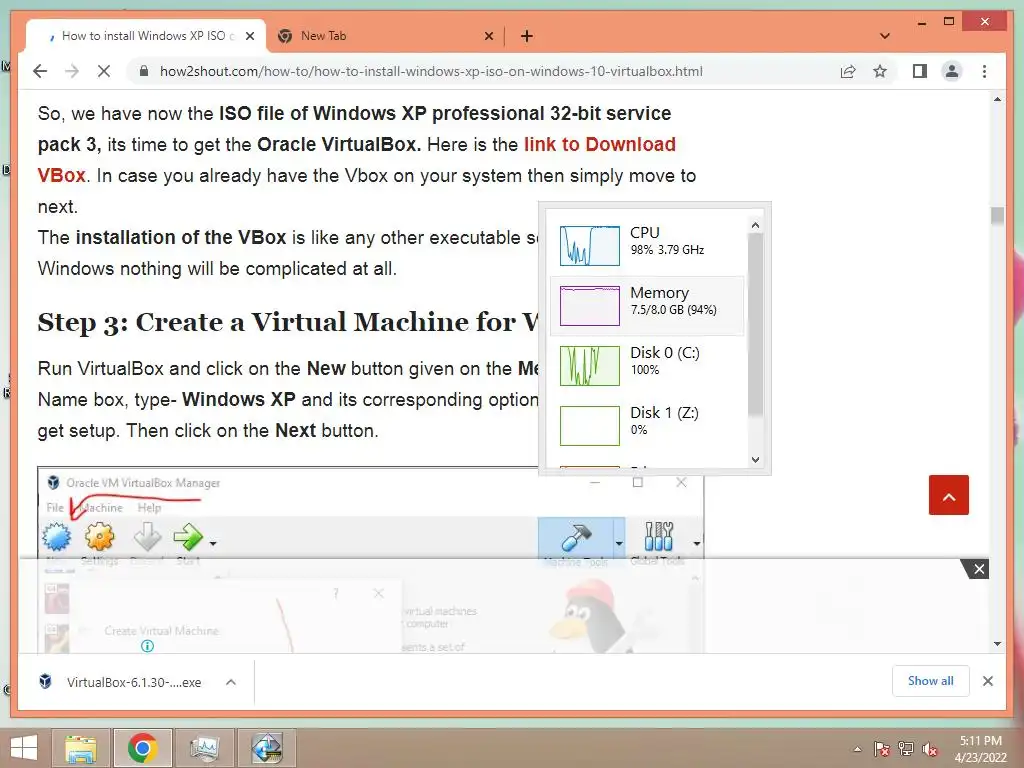Click the Machine Tools hammer icon
This screenshot has height=768, width=1024.
[576, 538]
